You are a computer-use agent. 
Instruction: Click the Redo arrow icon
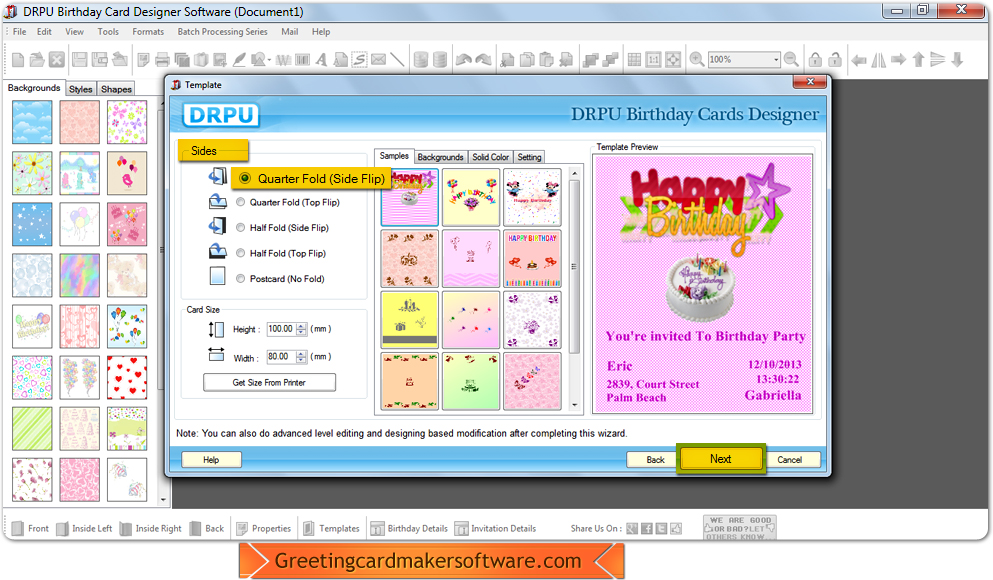pos(483,60)
